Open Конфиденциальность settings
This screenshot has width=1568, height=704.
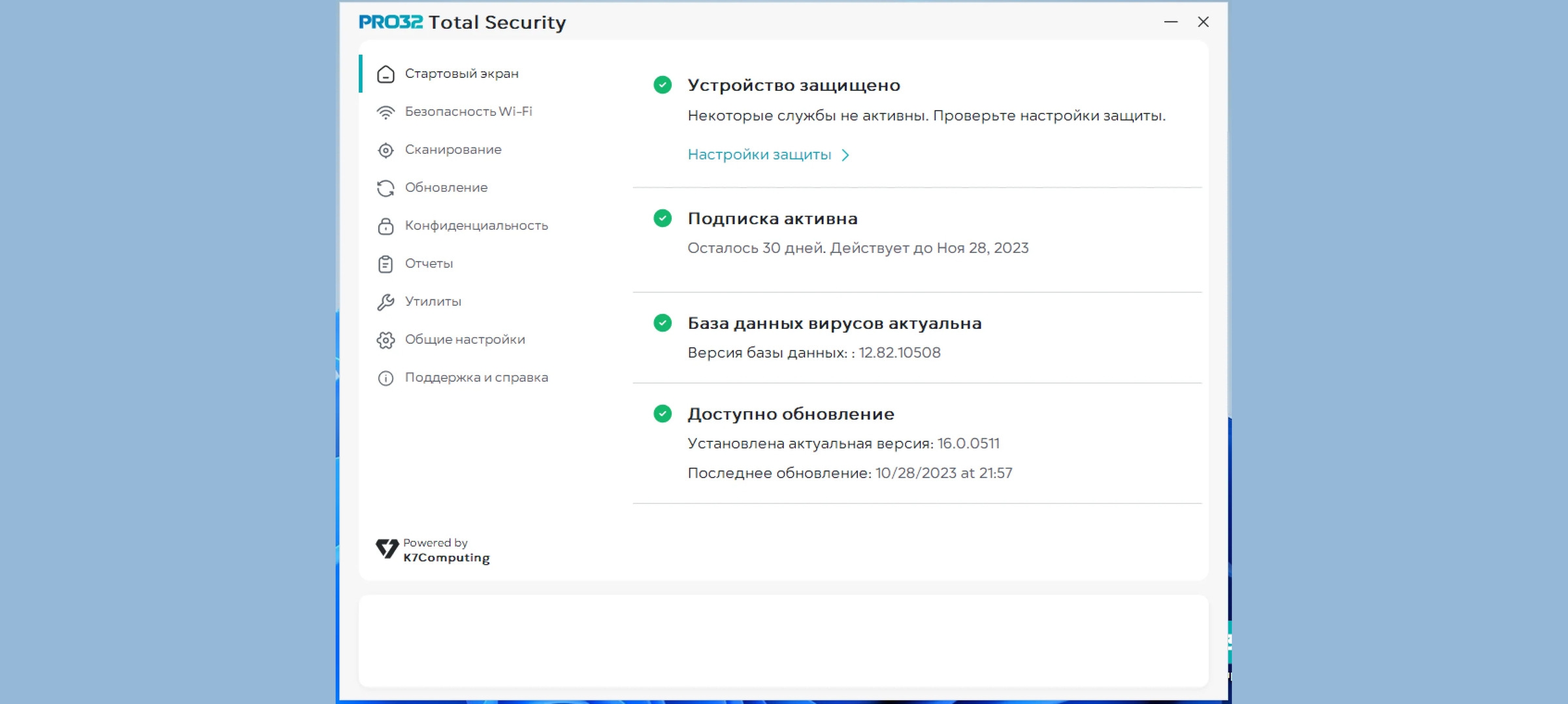click(x=476, y=225)
